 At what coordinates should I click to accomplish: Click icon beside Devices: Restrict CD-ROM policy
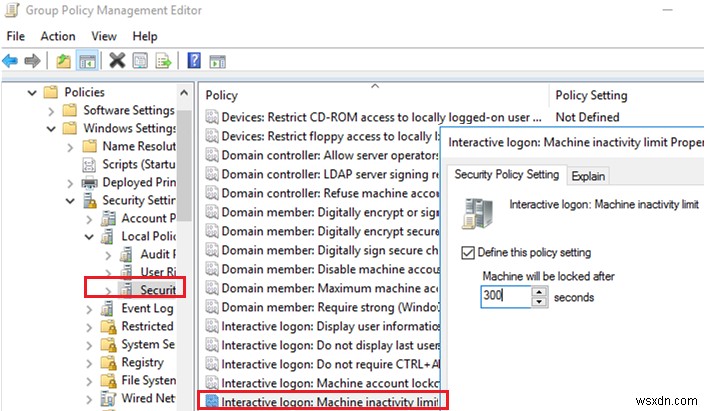click(212, 117)
